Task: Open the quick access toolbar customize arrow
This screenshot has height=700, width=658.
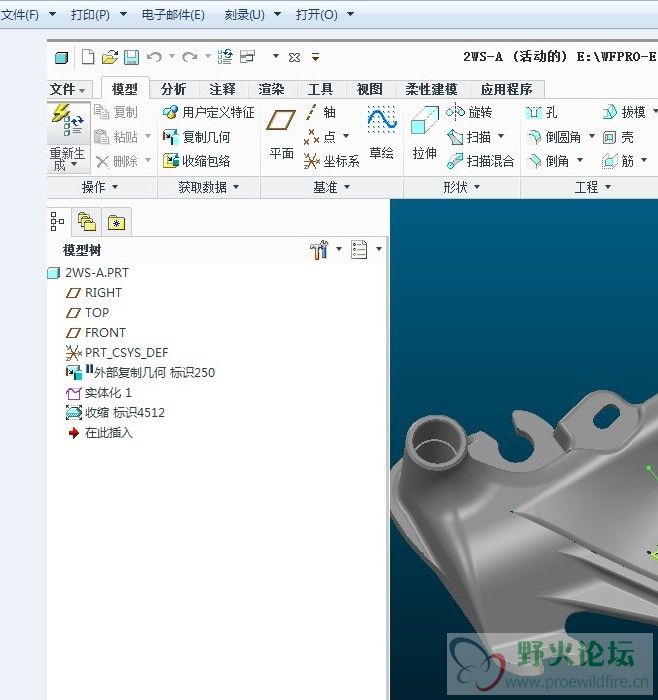Action: tap(316, 57)
